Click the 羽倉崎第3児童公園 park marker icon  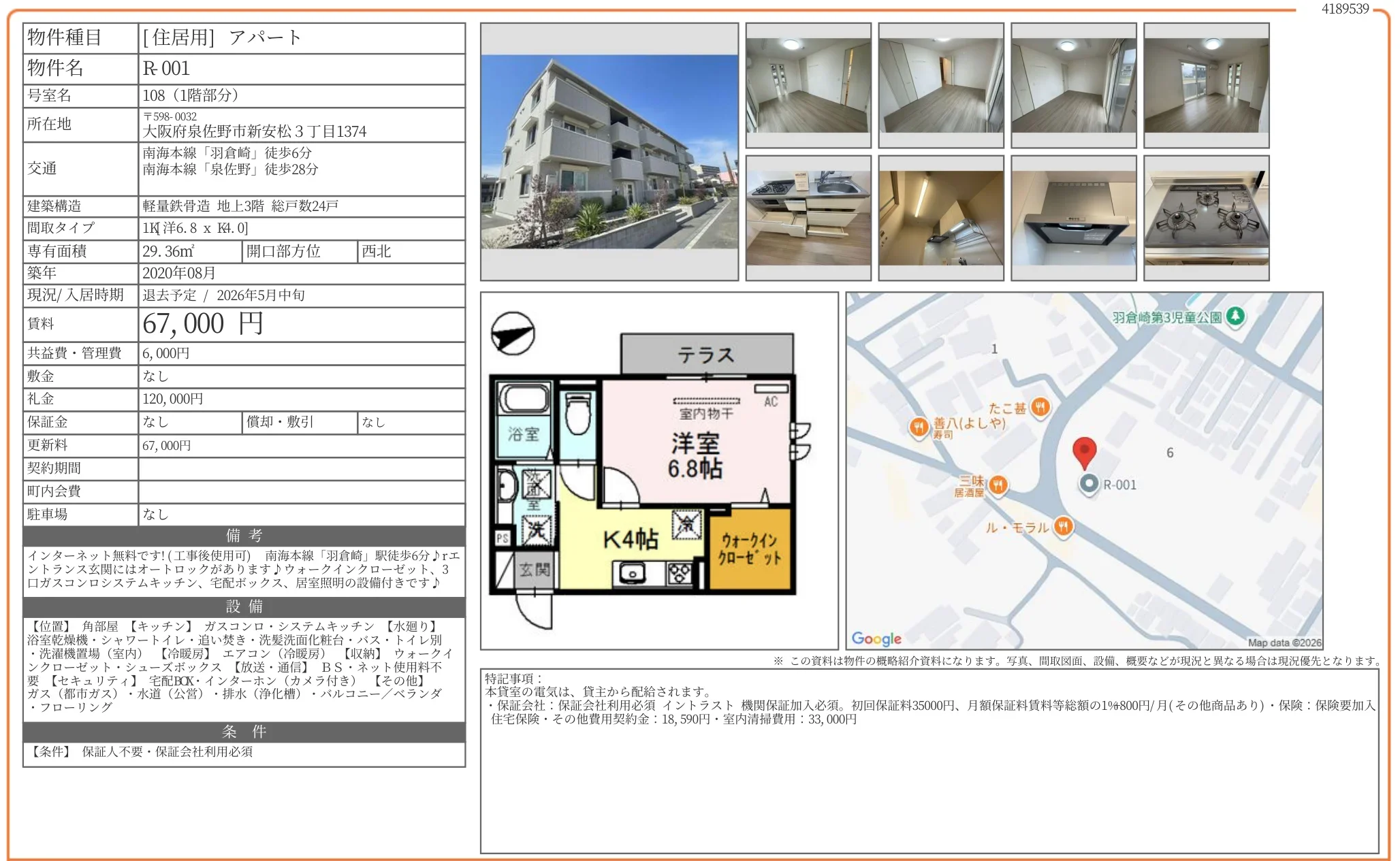1235,316
